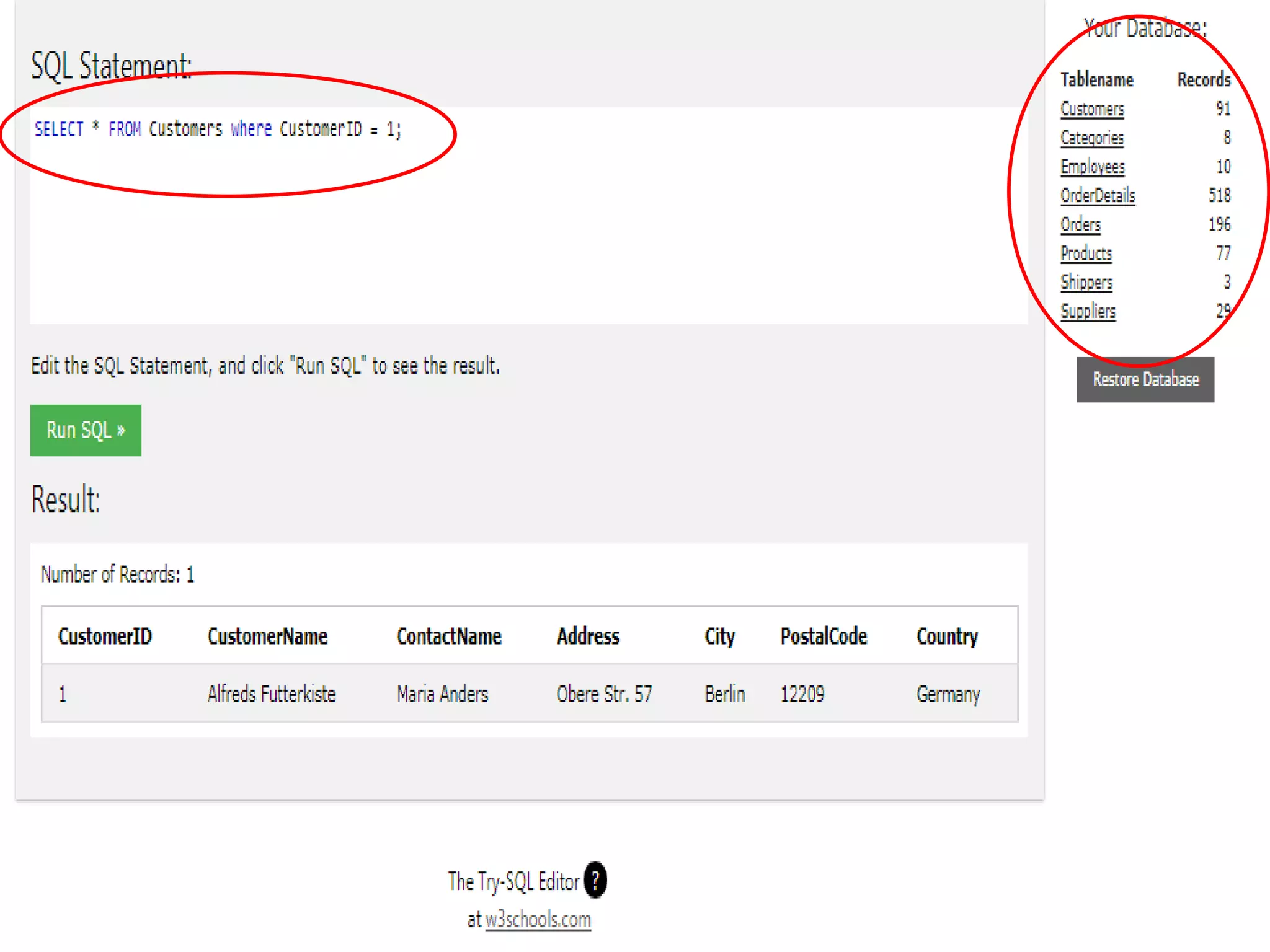Select the Maria Anders cell
This screenshot has height=952, width=1270.
[x=442, y=694]
